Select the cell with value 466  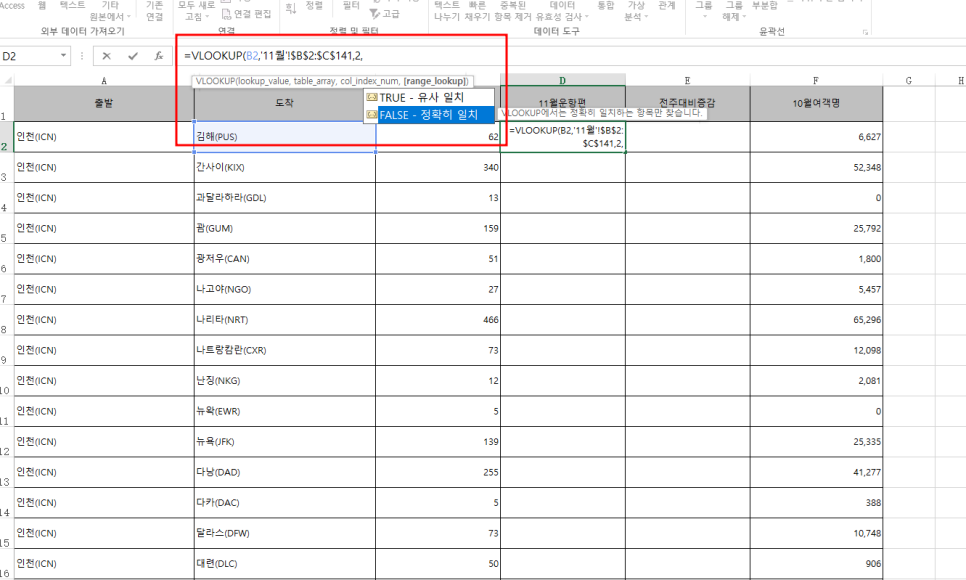point(437,320)
